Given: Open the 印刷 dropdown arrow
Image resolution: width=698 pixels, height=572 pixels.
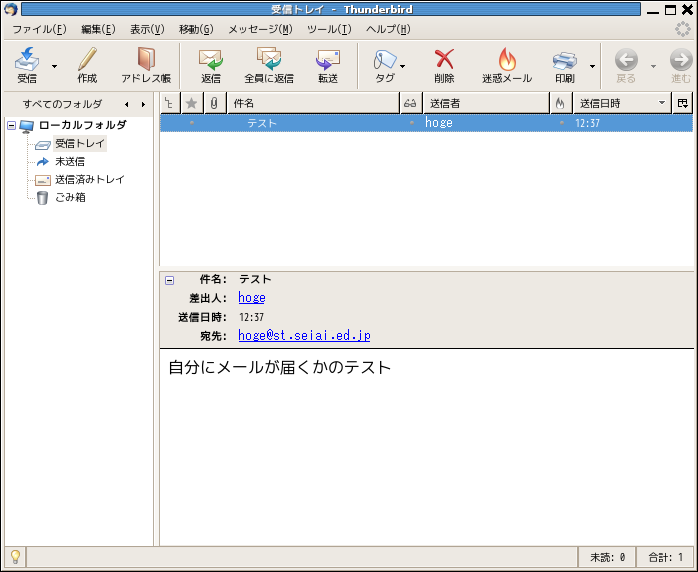Looking at the screenshot, I should pos(592,66).
